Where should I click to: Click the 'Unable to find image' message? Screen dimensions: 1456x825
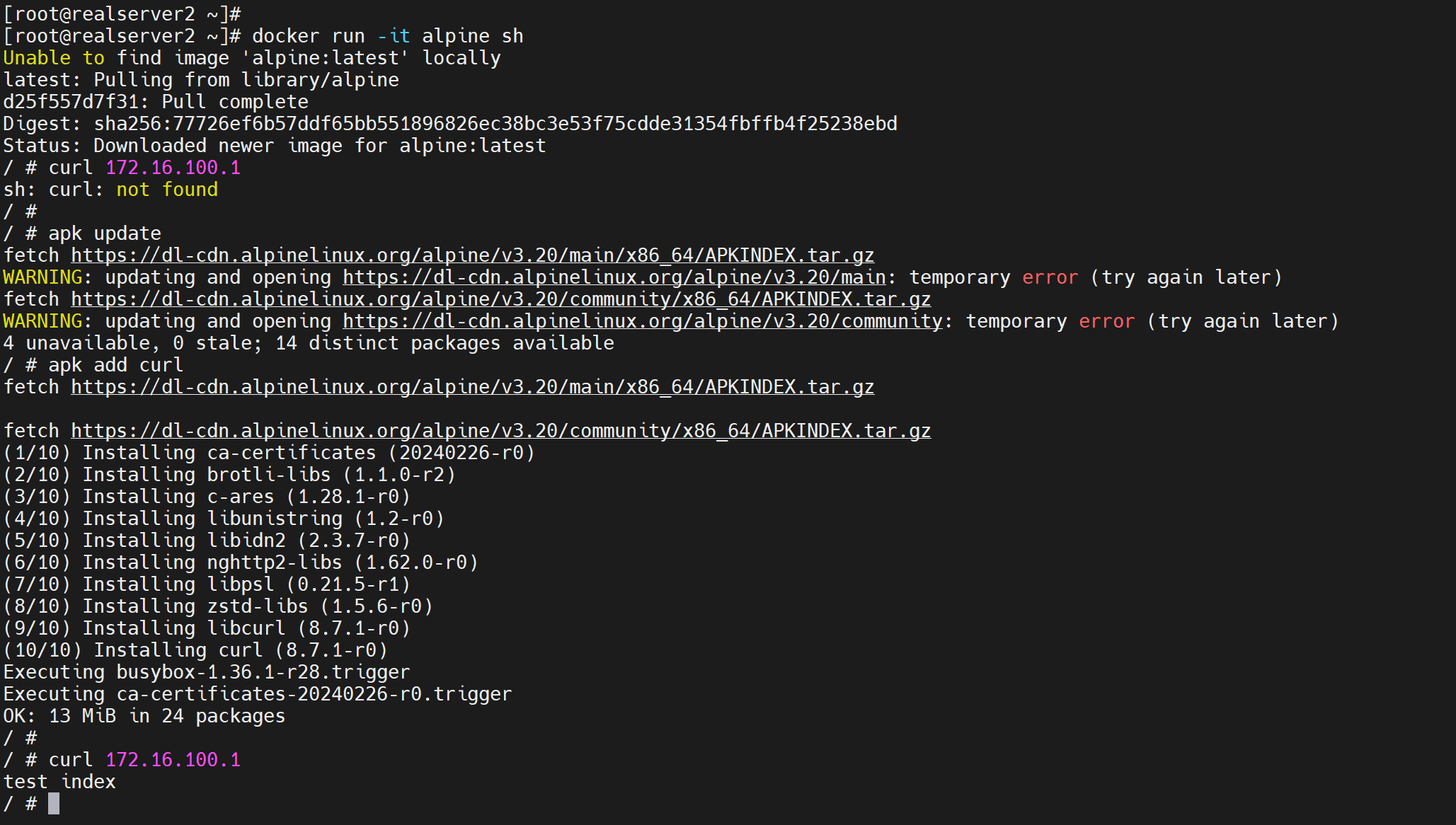(x=251, y=58)
